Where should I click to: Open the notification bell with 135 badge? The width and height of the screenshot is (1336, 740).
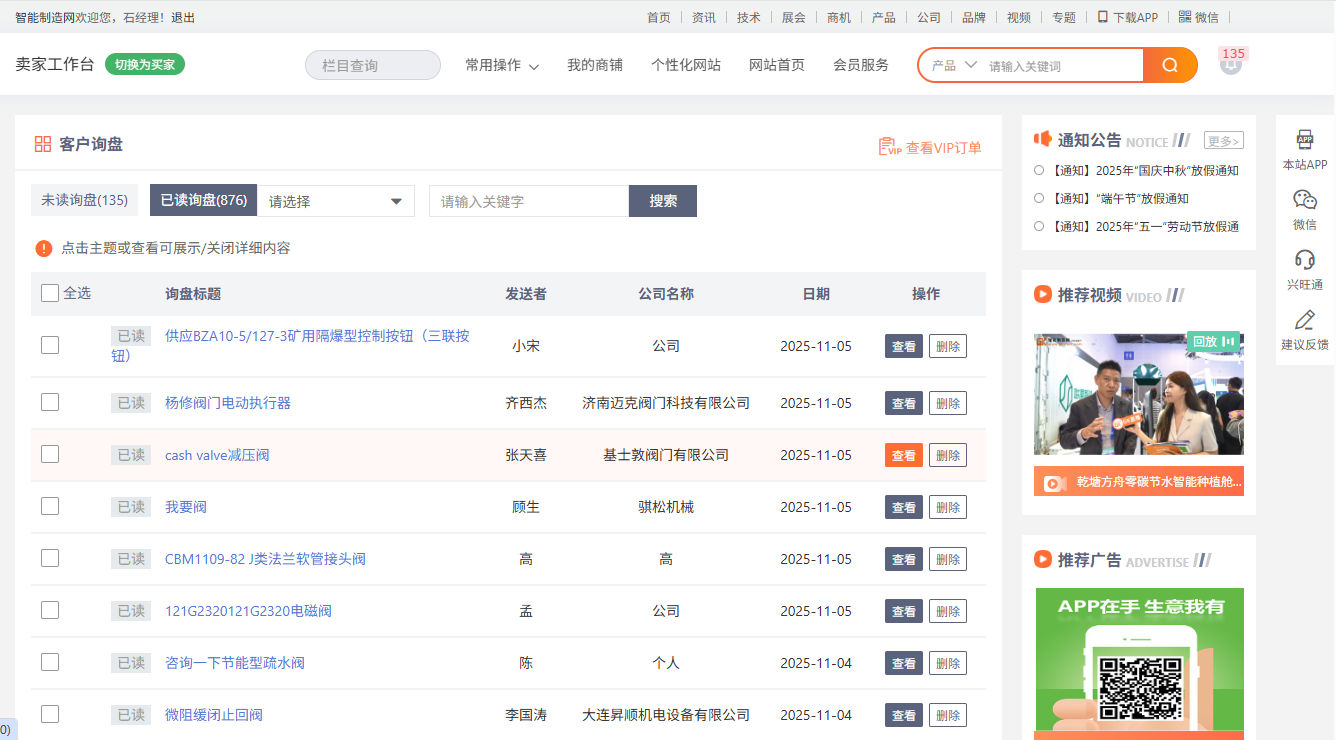tap(1231, 64)
